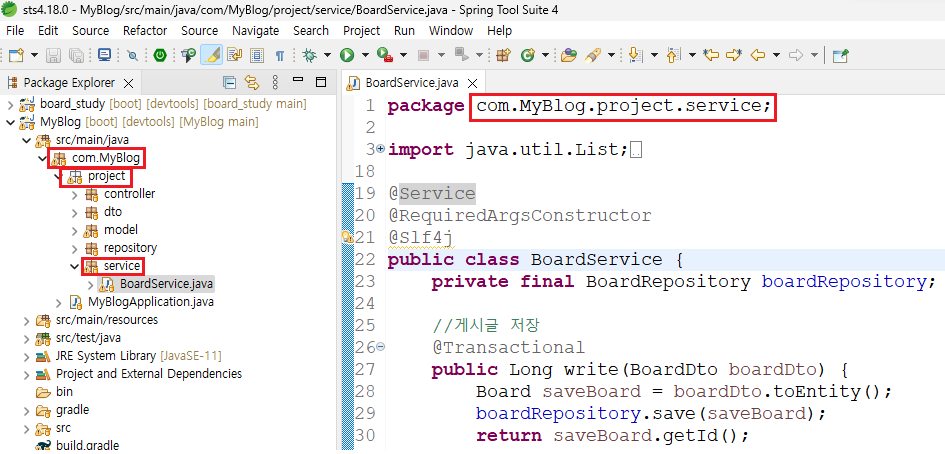Collapse the src/main/java folder
The height and width of the screenshot is (454, 945).
[x=26, y=140]
